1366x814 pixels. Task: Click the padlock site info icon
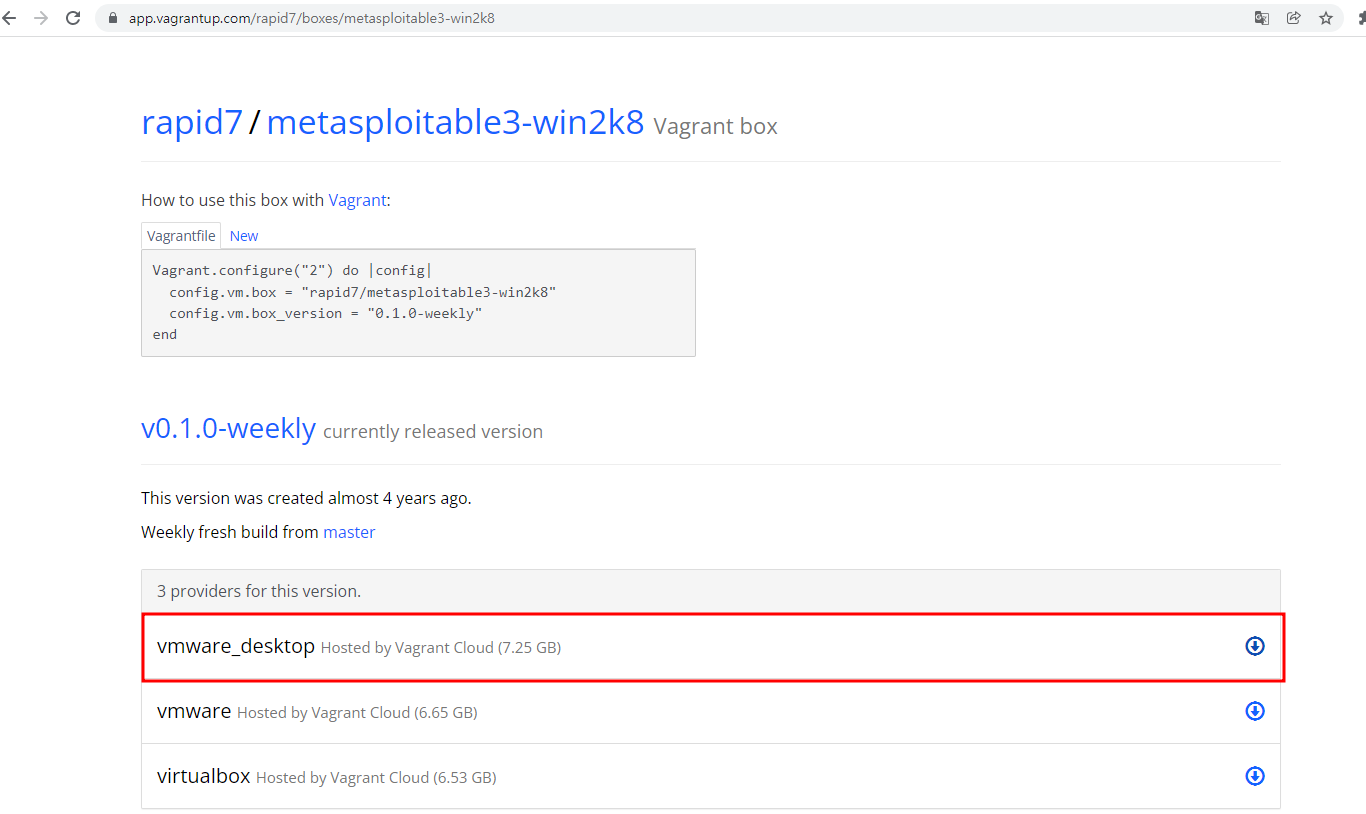(112, 18)
